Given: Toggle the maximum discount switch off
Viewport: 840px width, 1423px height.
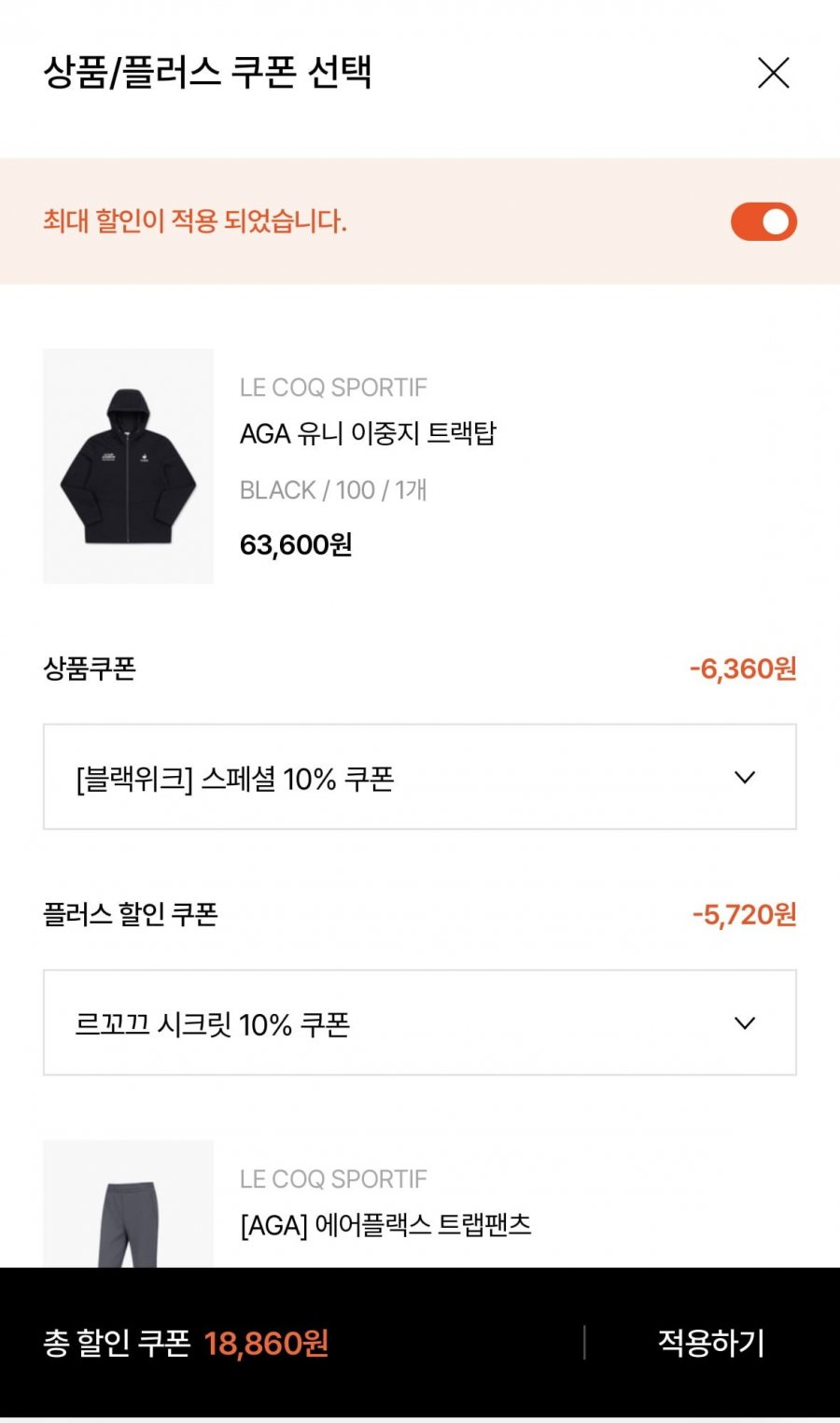Looking at the screenshot, I should coord(763,221).
